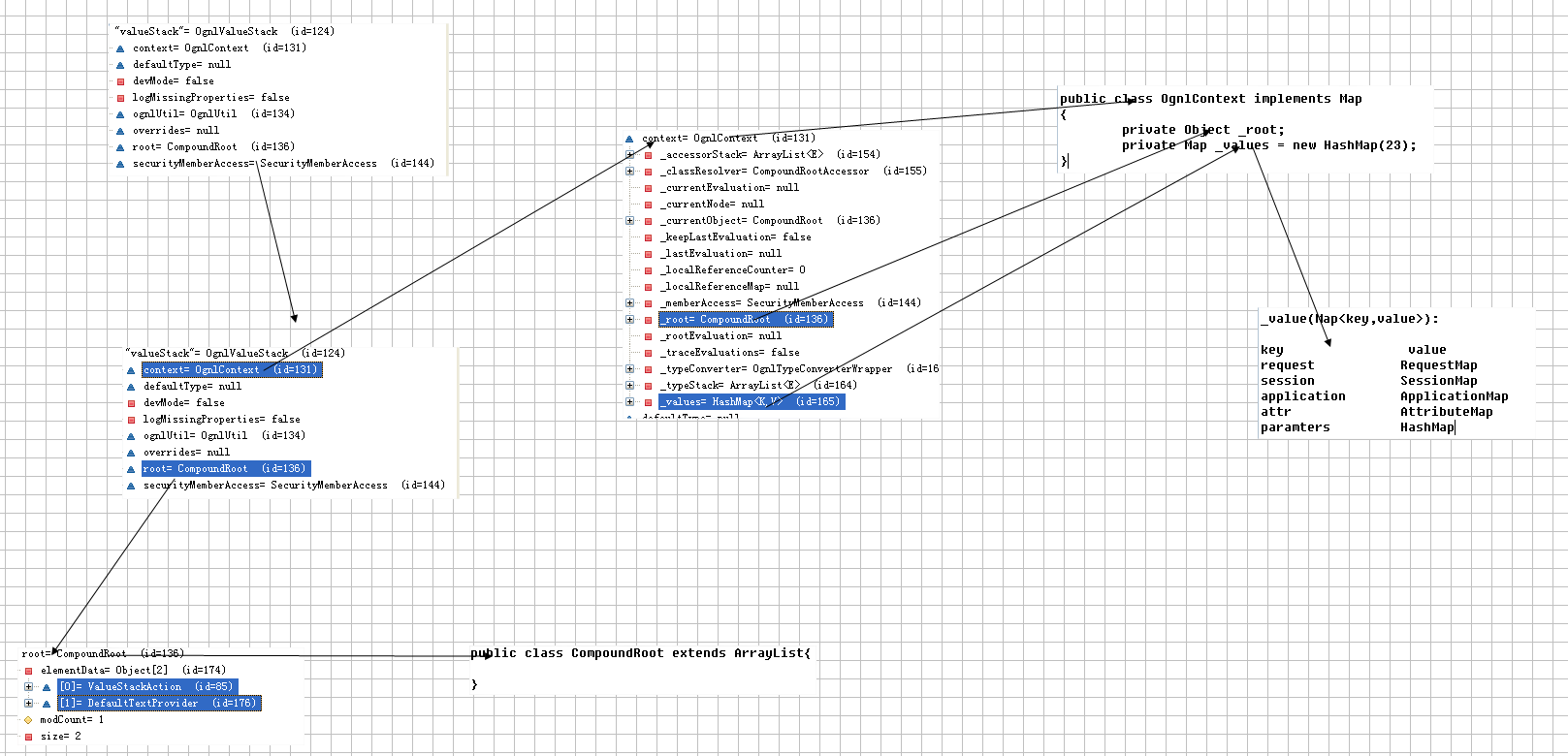The image size is (1568, 756).
Task: Click the red field icon beside _localReferenceMap
Action: (649, 287)
